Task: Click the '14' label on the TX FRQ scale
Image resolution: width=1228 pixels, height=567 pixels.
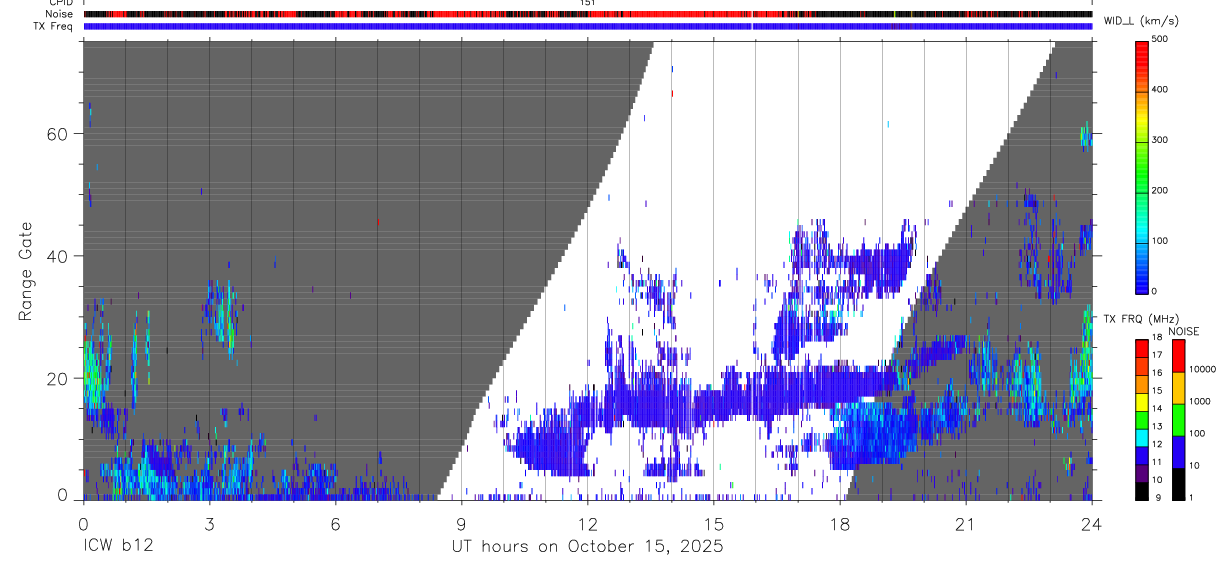Action: 1158,408
